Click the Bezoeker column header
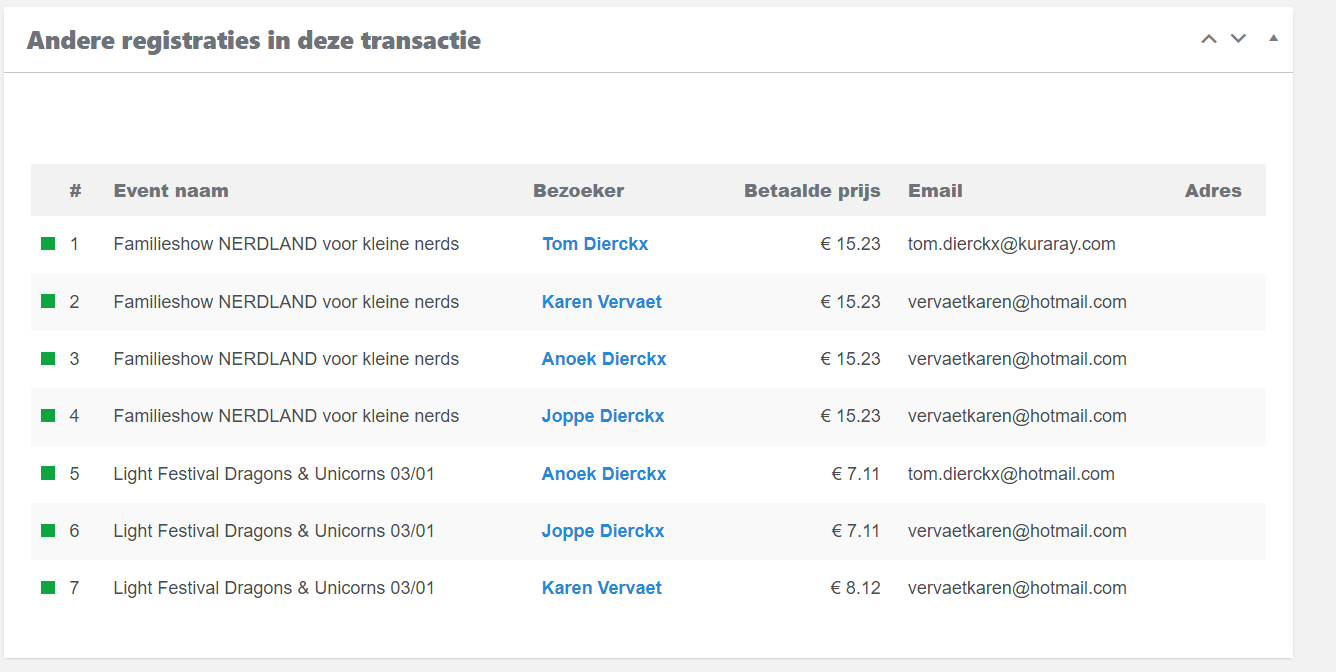Image resolution: width=1336 pixels, height=672 pixels. [x=579, y=191]
